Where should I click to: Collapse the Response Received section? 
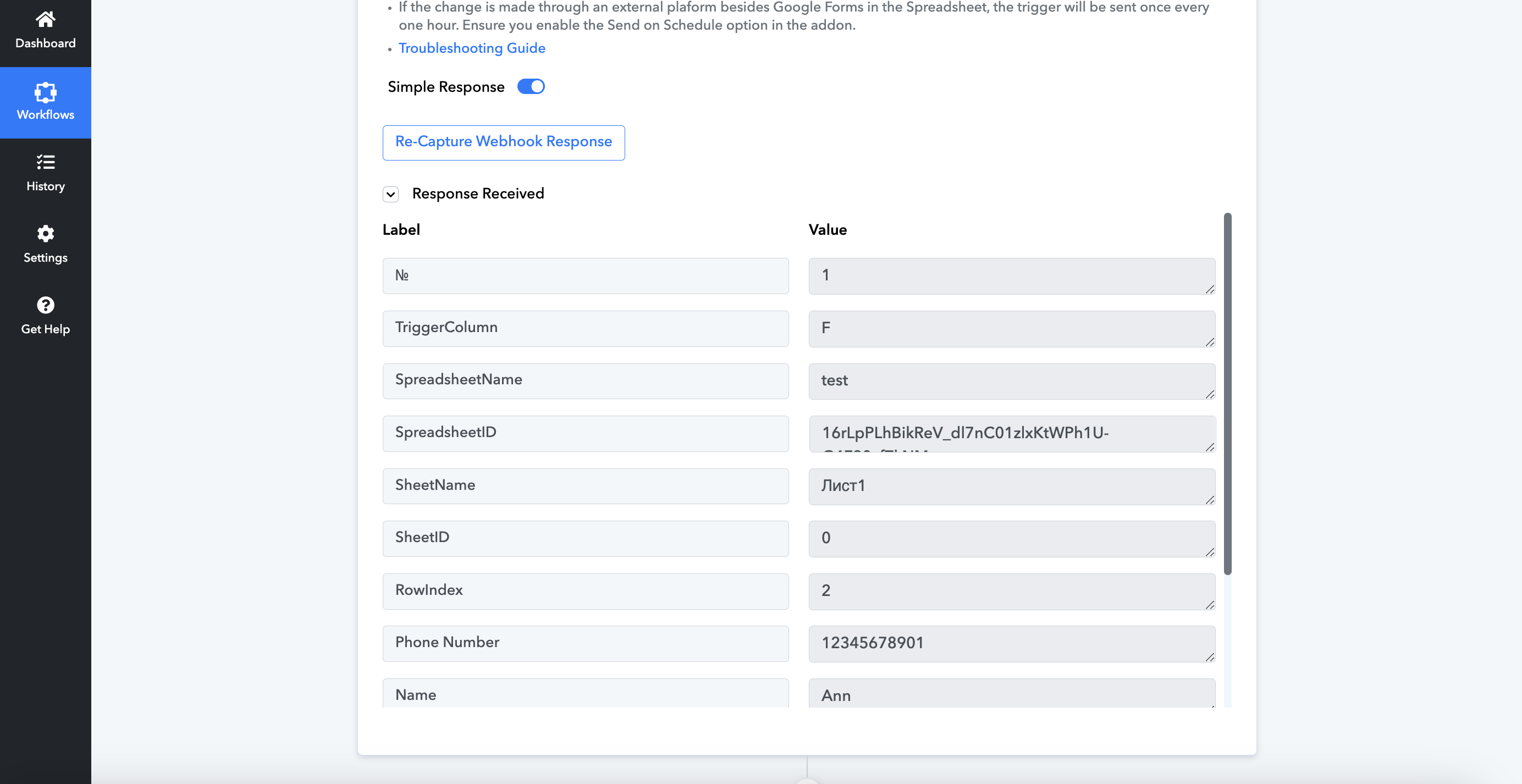390,195
